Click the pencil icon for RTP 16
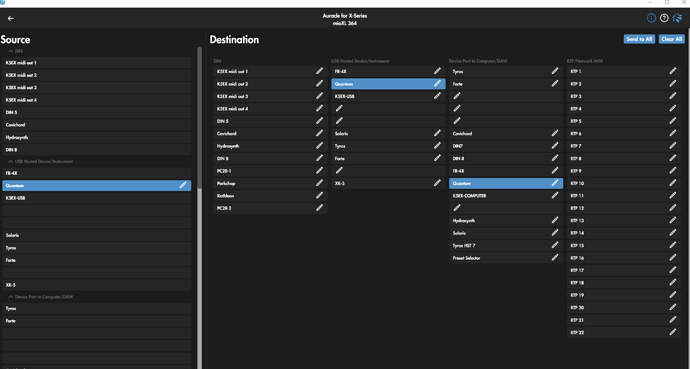The width and height of the screenshot is (690, 369). pos(673,258)
